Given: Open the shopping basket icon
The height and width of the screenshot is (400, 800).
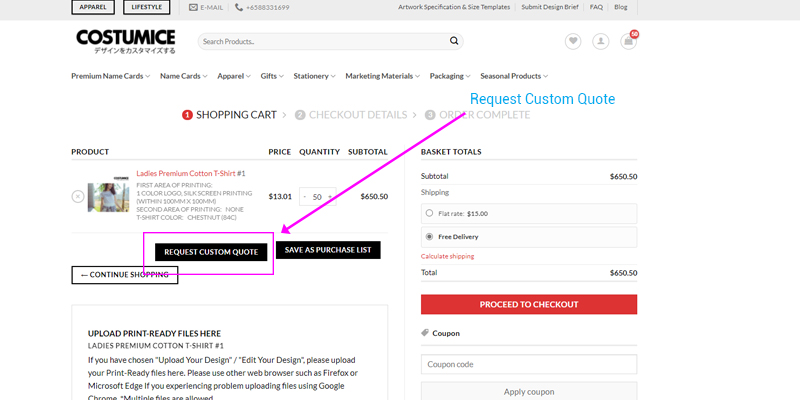Looking at the screenshot, I should 629,41.
